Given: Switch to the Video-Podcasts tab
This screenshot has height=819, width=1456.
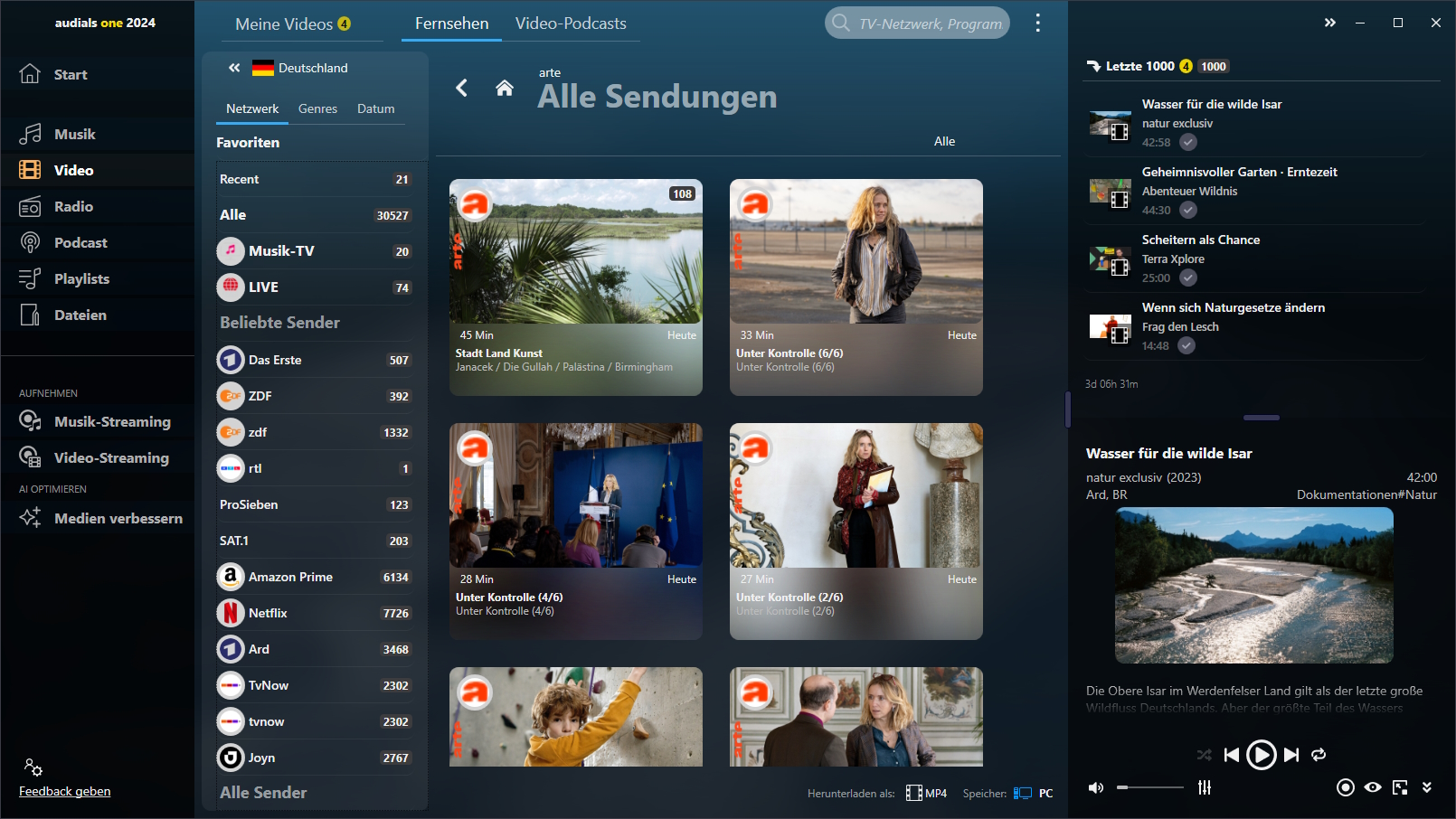Looking at the screenshot, I should pos(571,24).
